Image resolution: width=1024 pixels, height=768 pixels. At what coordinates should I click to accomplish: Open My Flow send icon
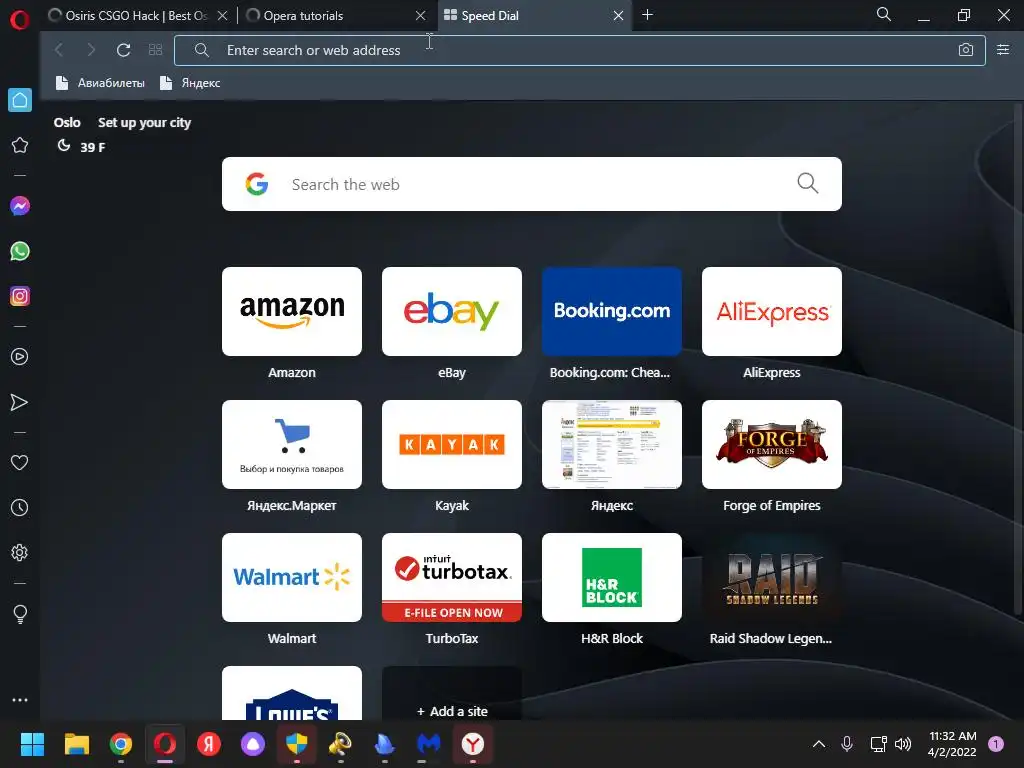(20, 402)
